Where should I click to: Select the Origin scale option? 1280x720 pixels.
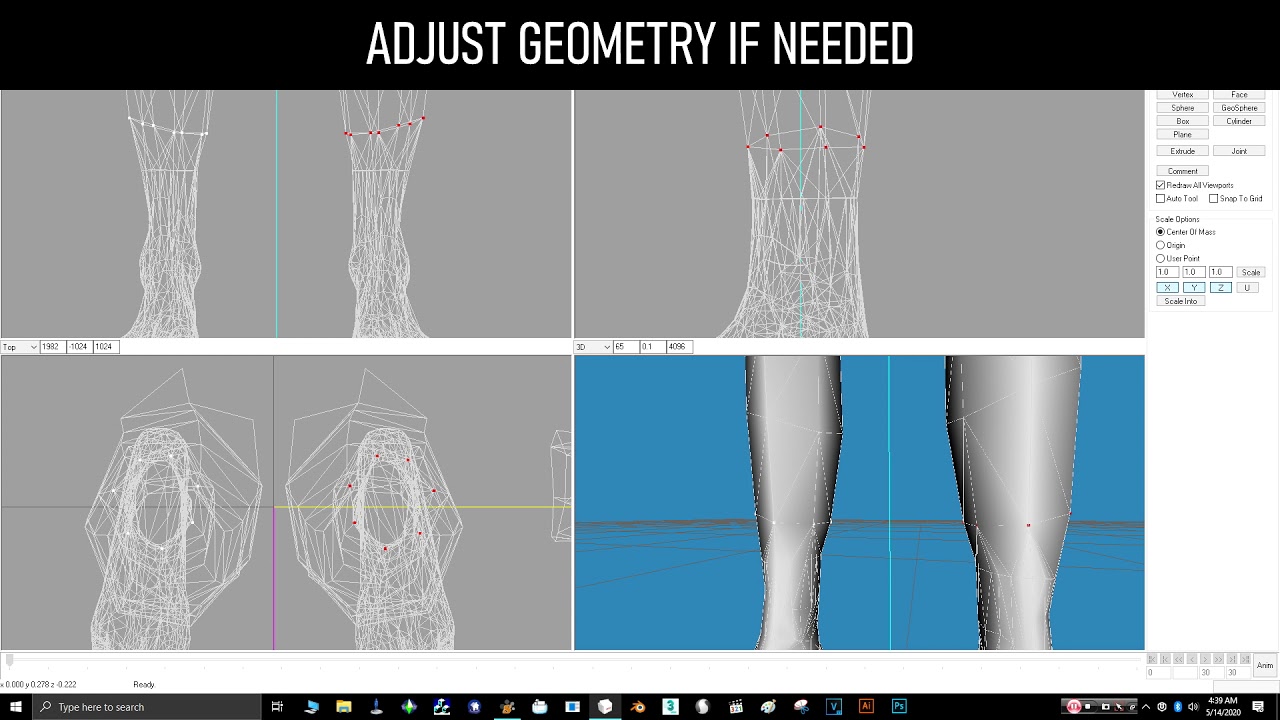pos(1160,245)
